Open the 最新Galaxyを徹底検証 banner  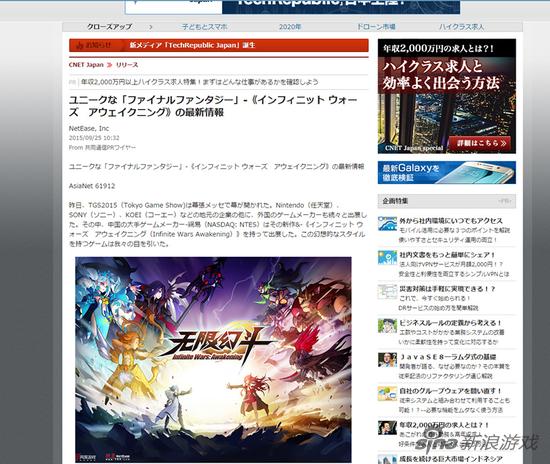click(x=447, y=172)
